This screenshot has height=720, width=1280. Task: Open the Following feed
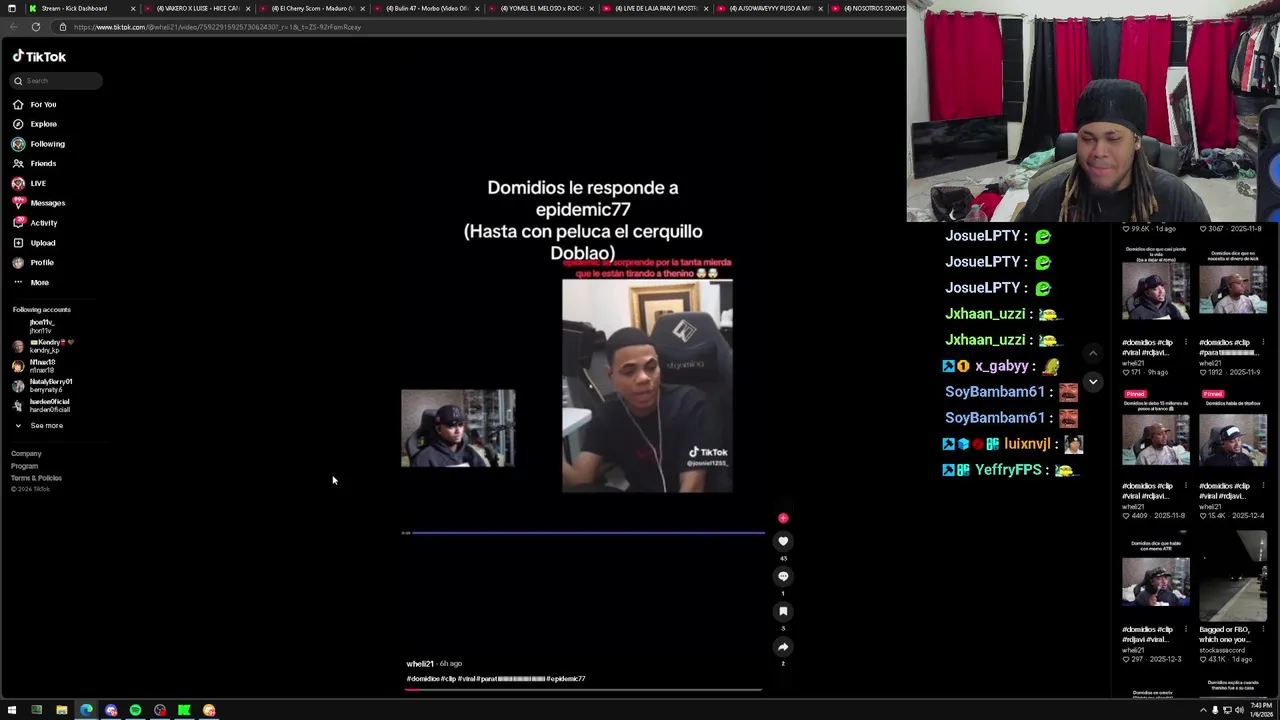pyautogui.click(x=47, y=144)
